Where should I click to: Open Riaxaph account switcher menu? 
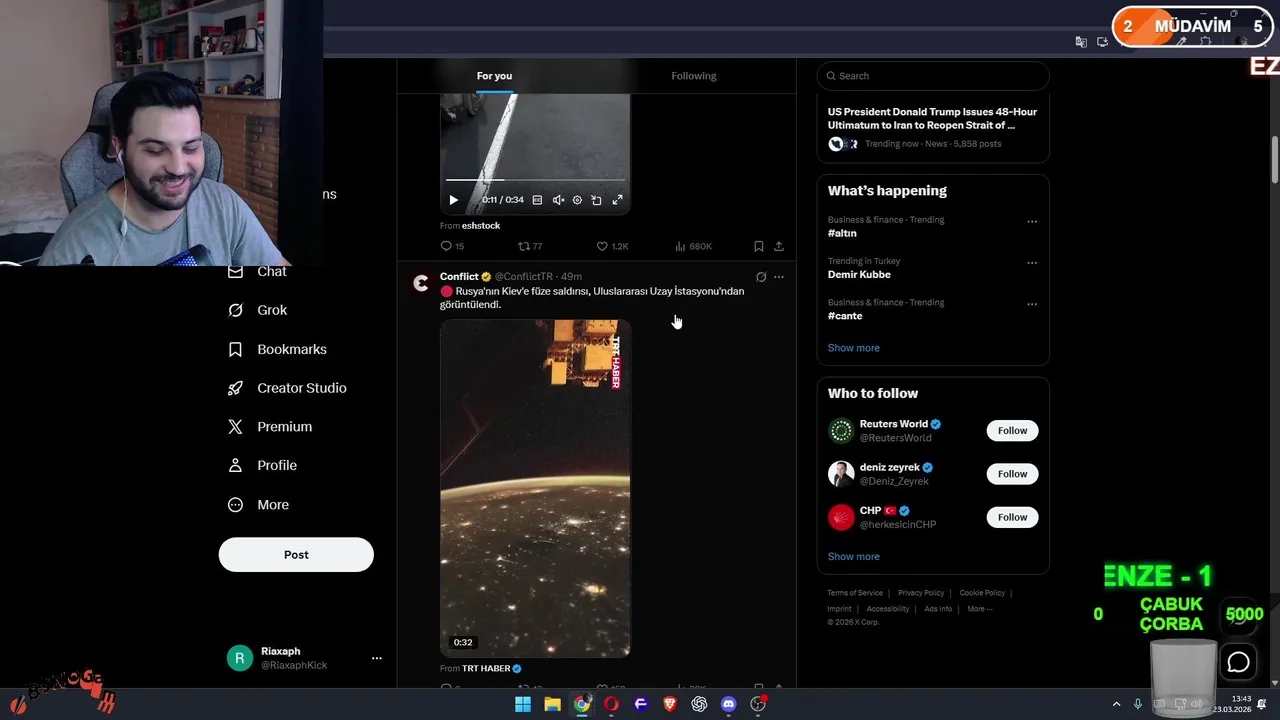377,658
